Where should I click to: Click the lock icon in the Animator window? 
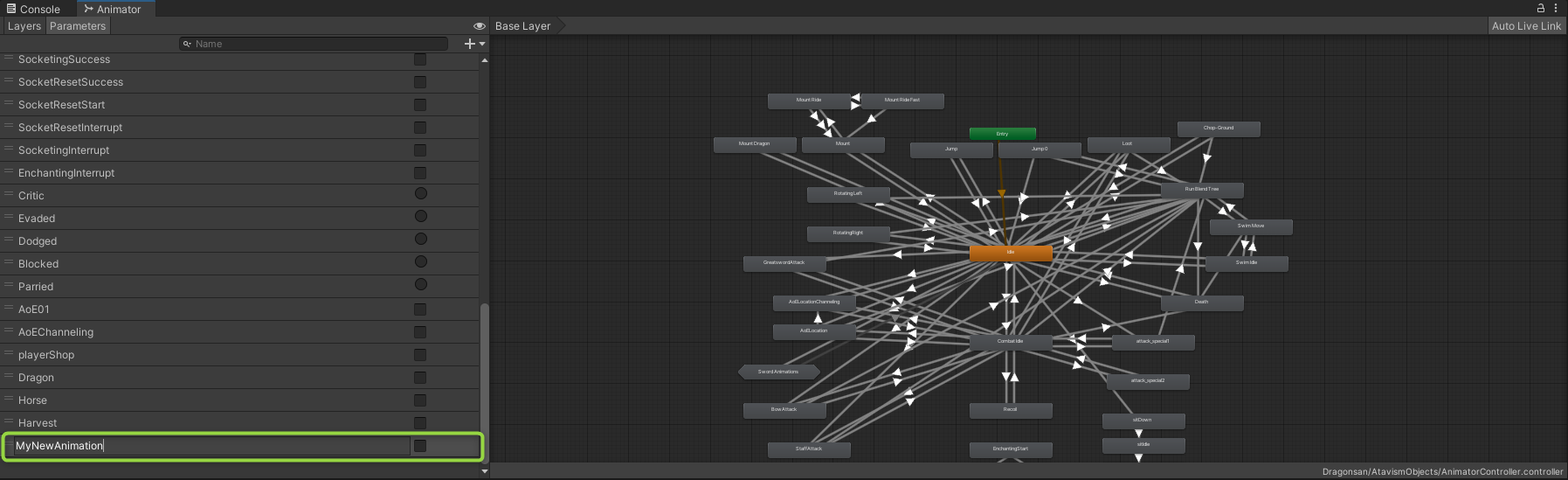tap(1541, 8)
